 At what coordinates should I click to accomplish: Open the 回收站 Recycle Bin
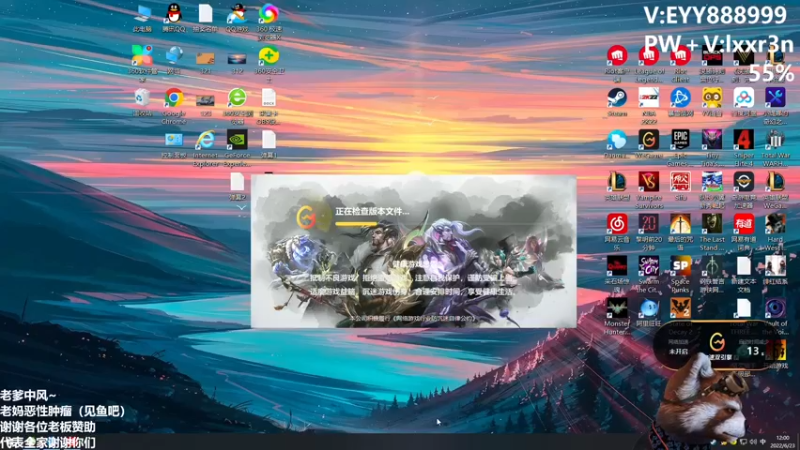click(x=142, y=97)
